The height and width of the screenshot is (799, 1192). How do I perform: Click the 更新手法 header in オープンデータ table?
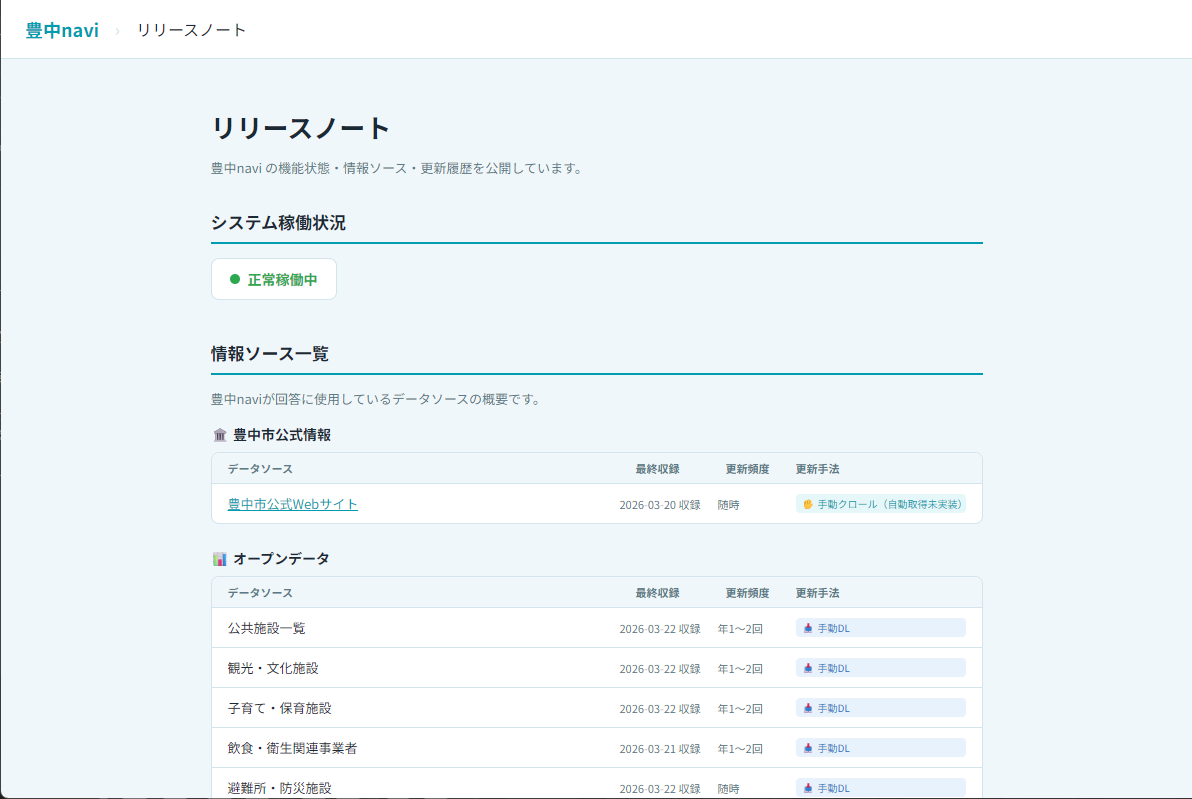[x=817, y=593]
